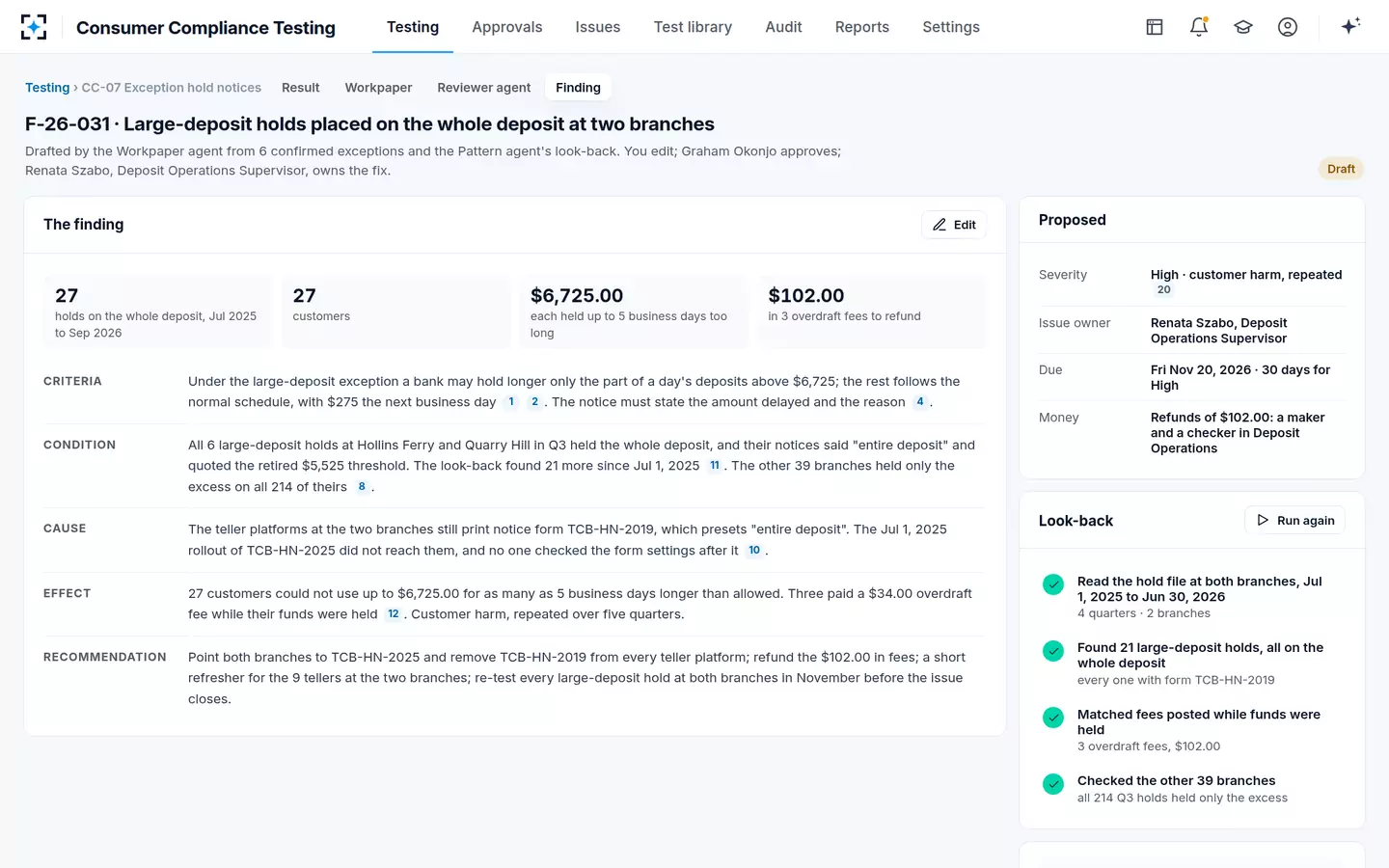This screenshot has width=1389, height=868.
Task: Open the notifications bell
Action: click(x=1199, y=27)
